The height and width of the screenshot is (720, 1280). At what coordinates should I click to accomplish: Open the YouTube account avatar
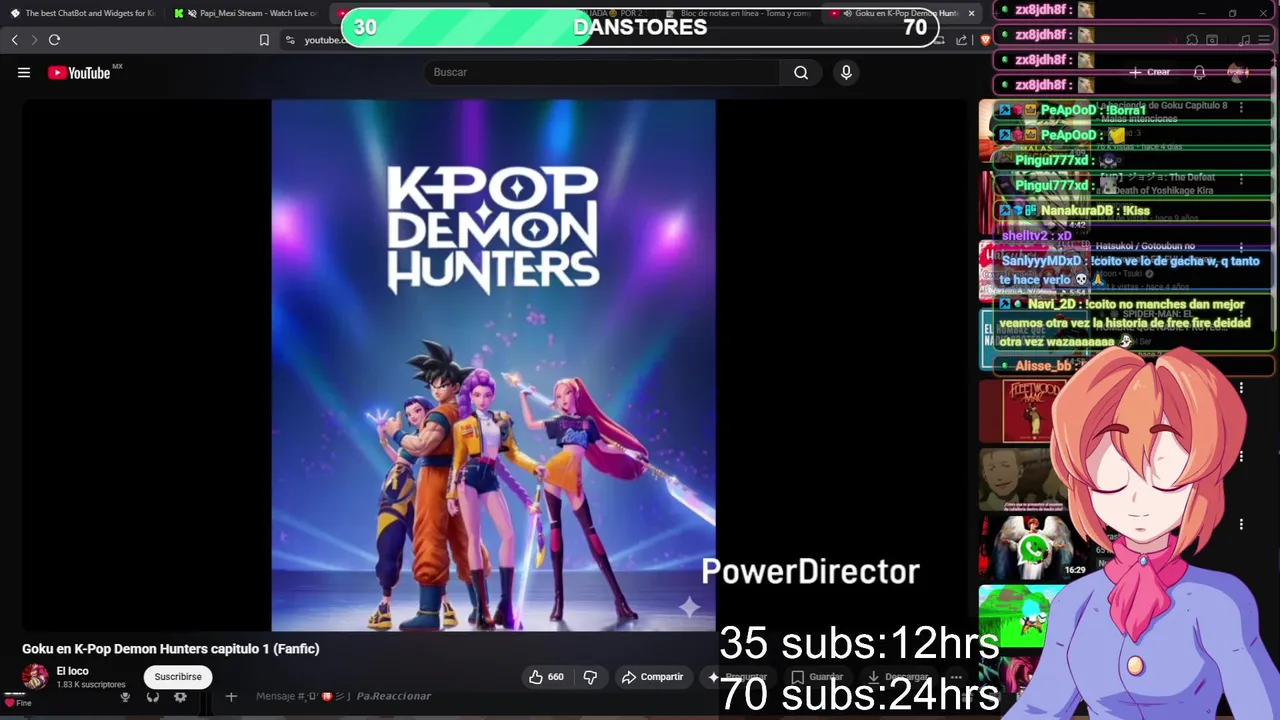1238,72
